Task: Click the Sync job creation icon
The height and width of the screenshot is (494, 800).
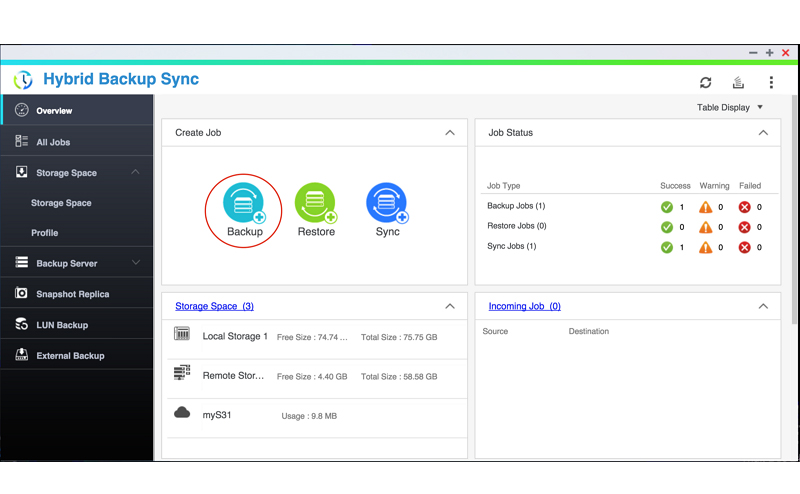Action: coord(387,203)
